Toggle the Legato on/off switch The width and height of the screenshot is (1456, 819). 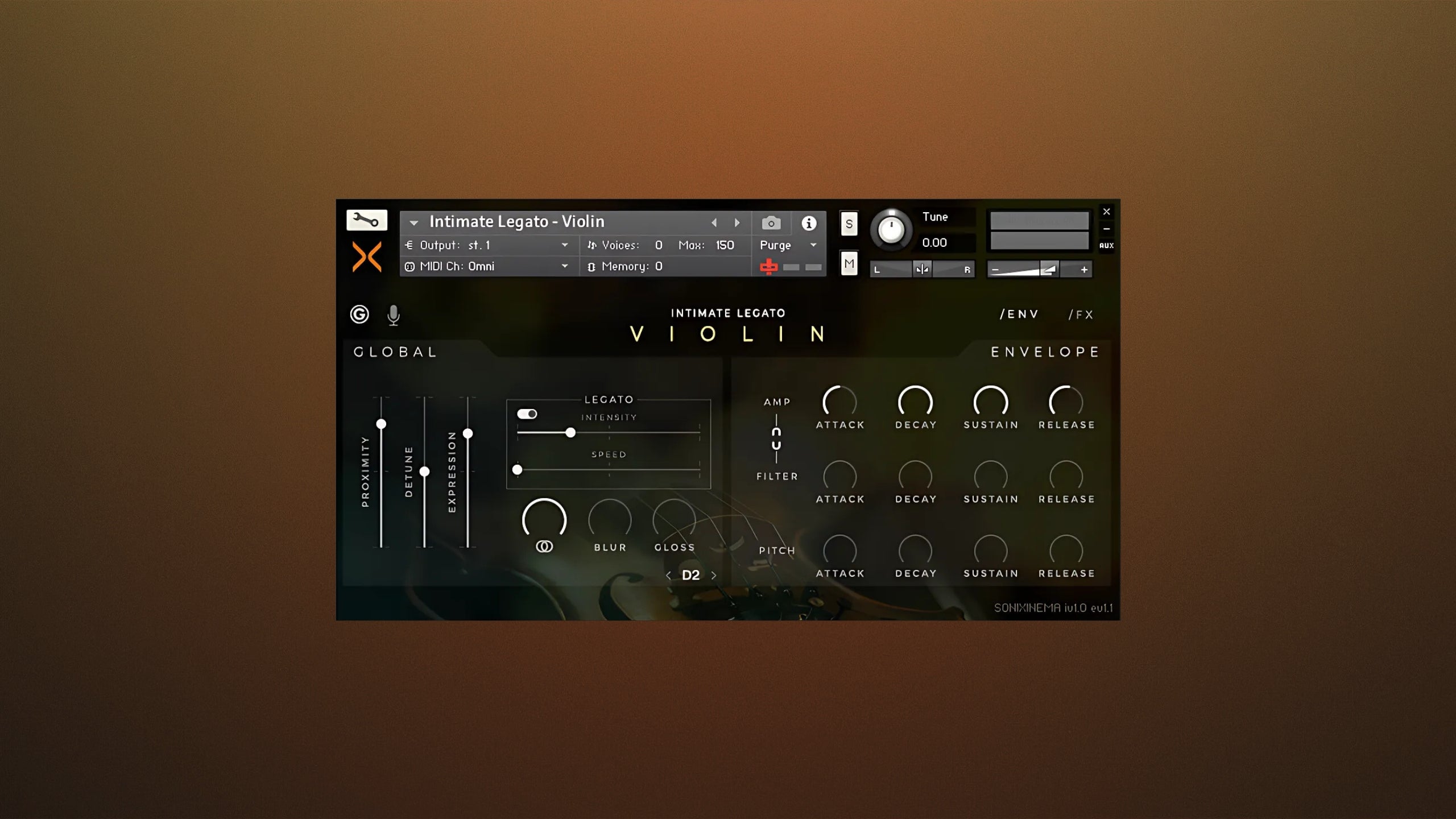pyautogui.click(x=527, y=413)
